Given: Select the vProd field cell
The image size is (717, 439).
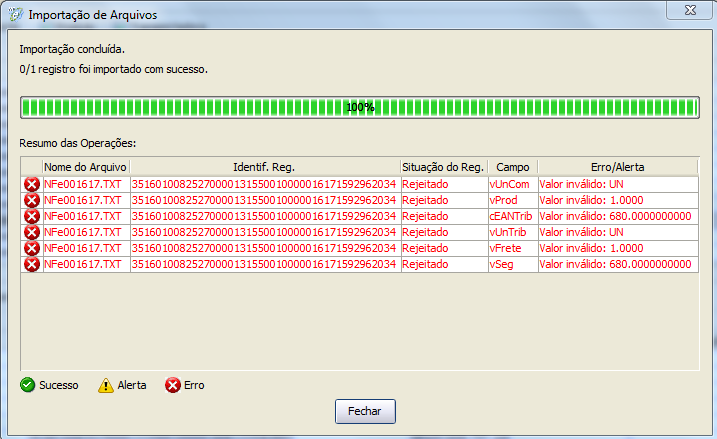Looking at the screenshot, I should [x=513, y=200].
